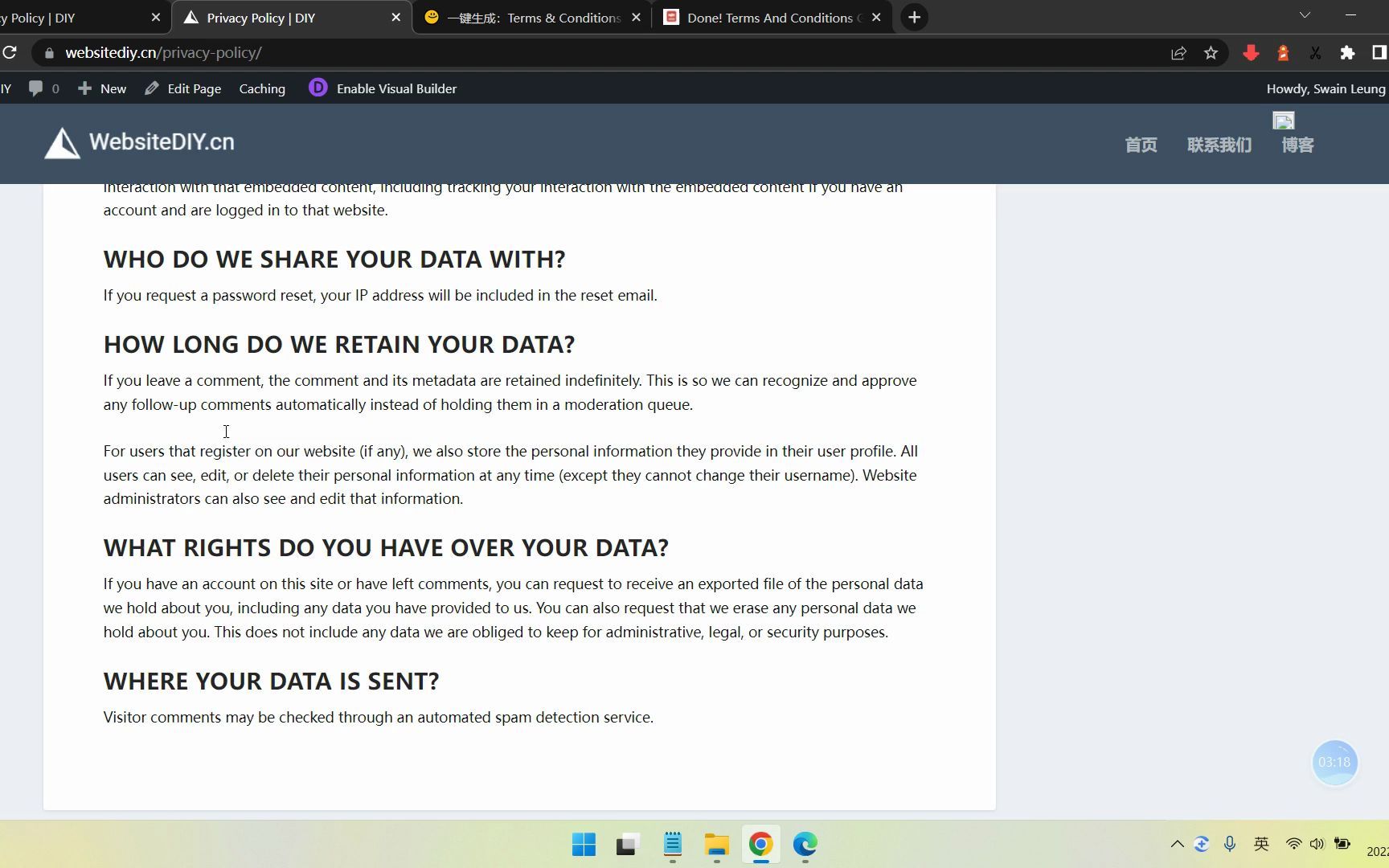Screen dimensions: 1389x868
Task: Click the Edit Page link
Action: tap(194, 88)
